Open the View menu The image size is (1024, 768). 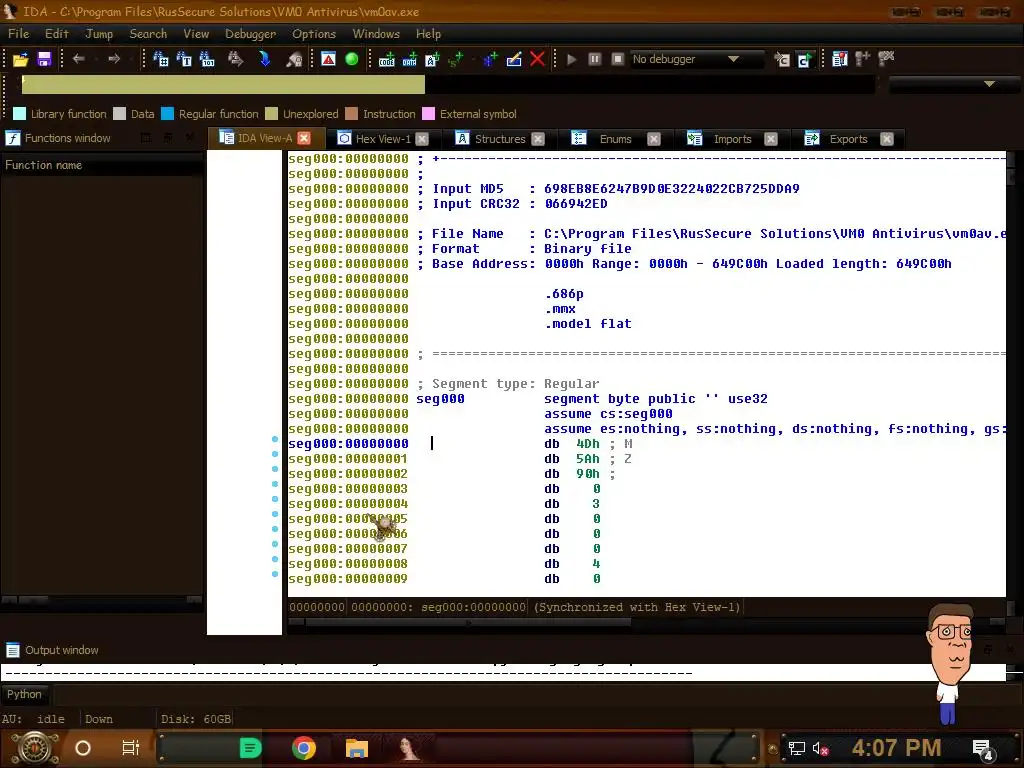pyautogui.click(x=196, y=34)
